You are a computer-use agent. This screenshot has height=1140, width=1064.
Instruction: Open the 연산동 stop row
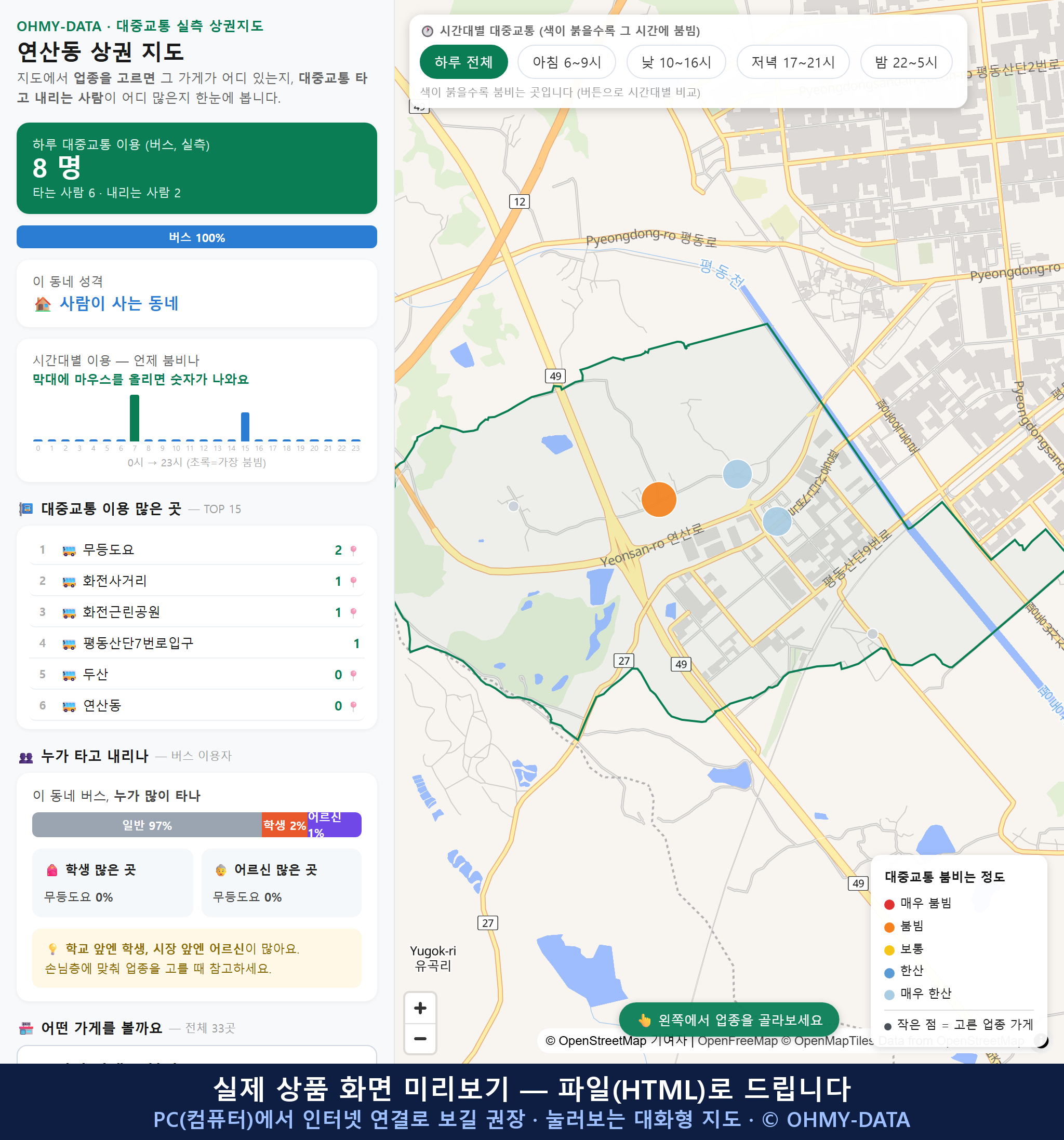click(197, 705)
